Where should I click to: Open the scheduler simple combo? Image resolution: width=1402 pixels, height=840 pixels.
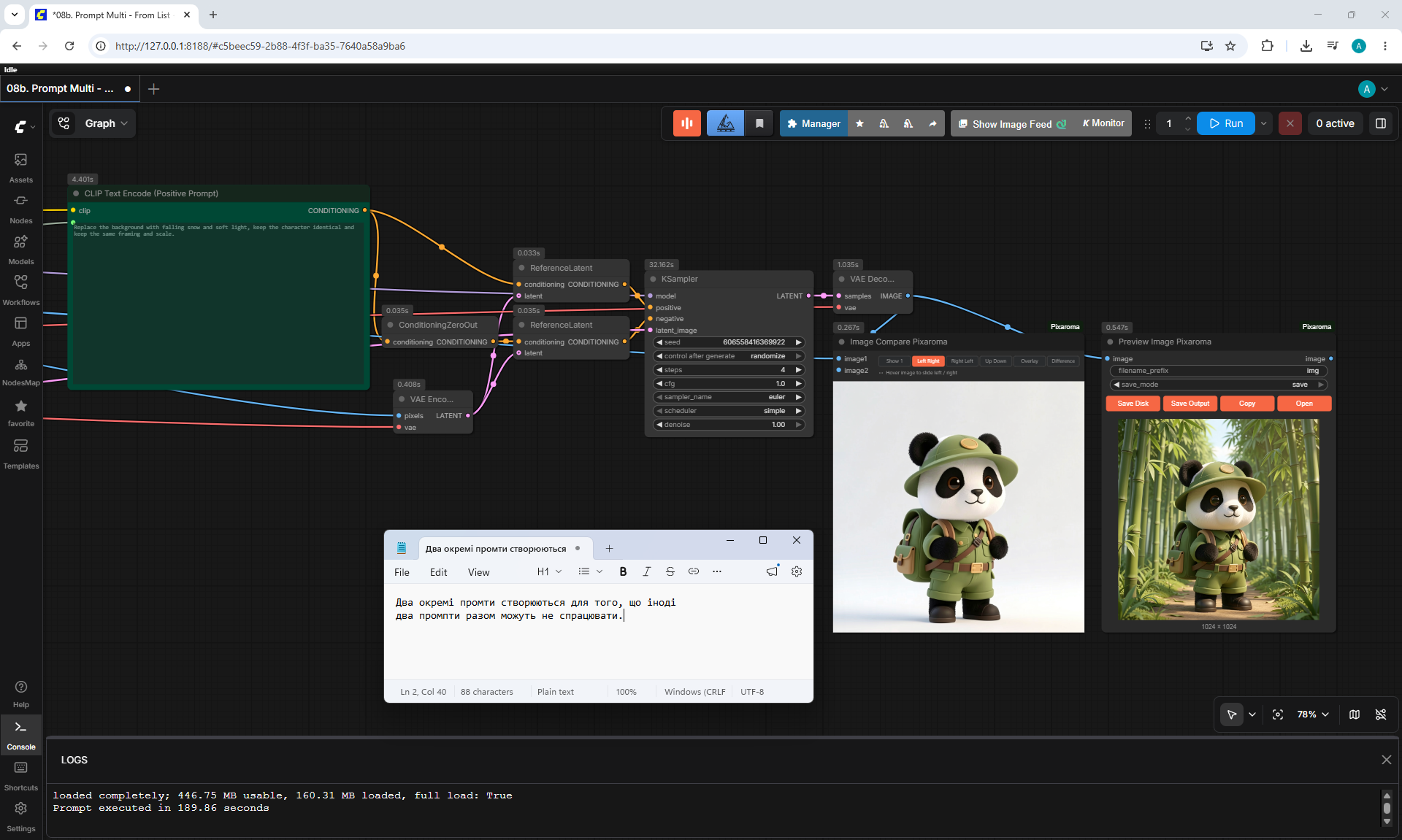[729, 411]
